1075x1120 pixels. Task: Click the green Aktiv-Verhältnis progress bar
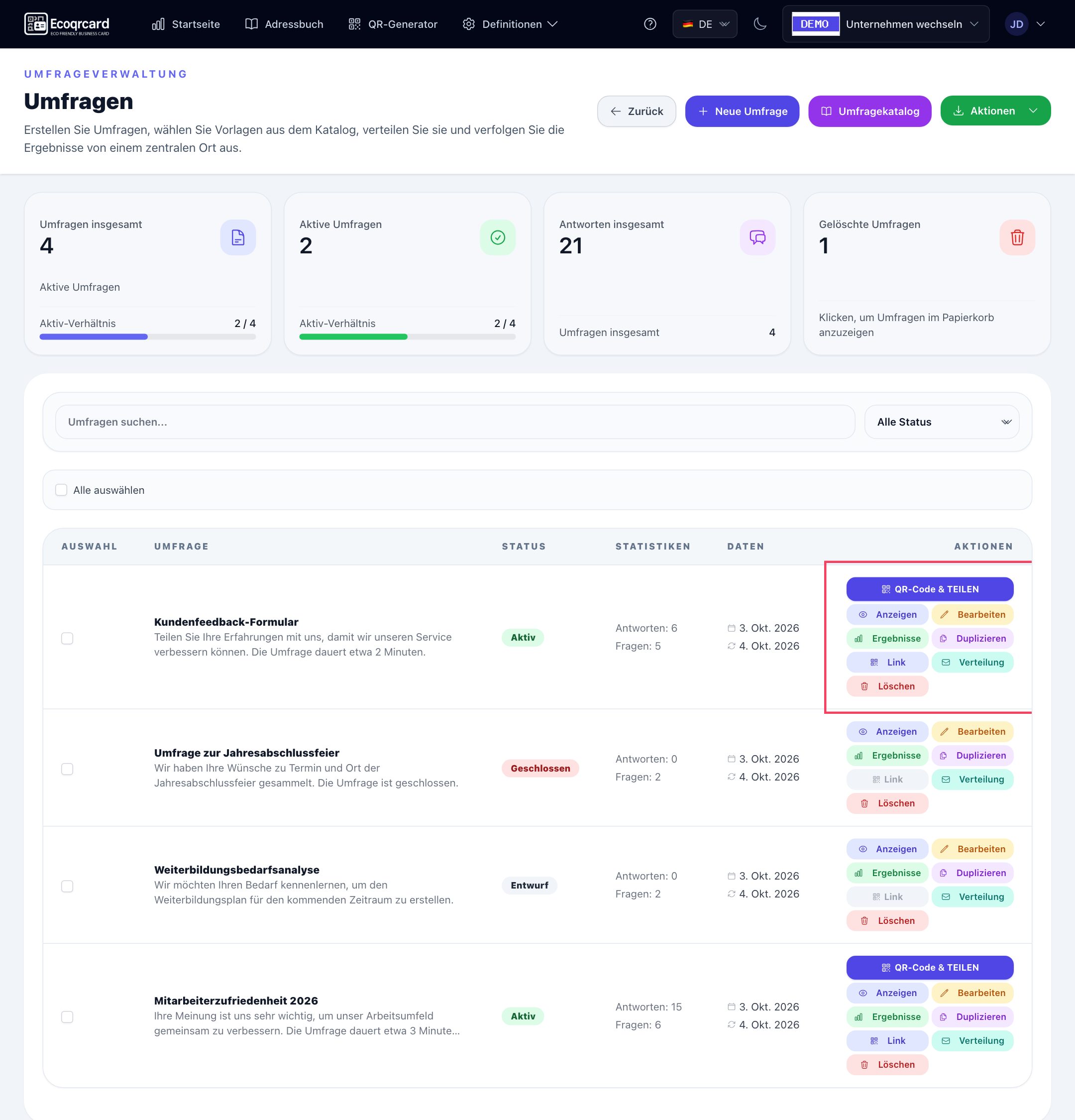point(407,336)
